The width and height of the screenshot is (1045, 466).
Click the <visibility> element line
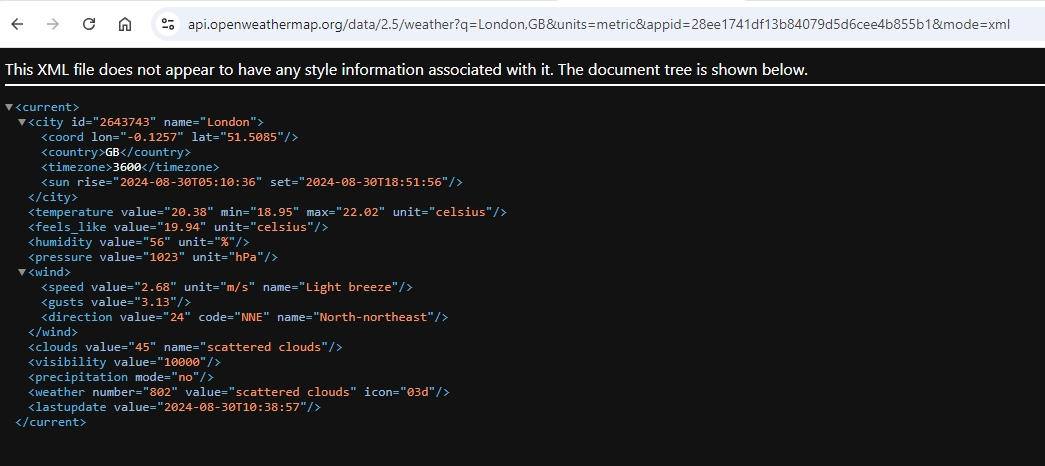click(124, 362)
